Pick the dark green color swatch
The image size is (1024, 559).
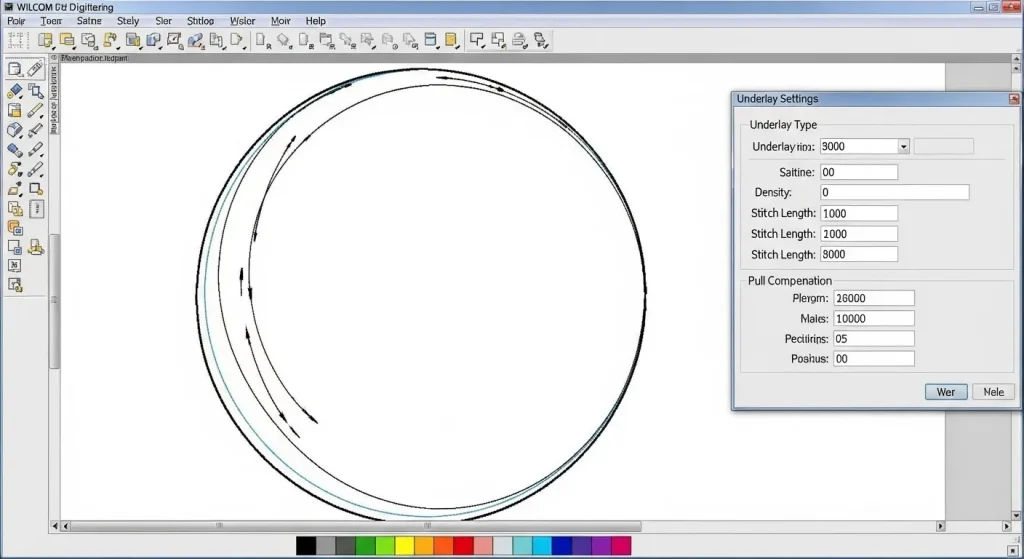click(365, 545)
